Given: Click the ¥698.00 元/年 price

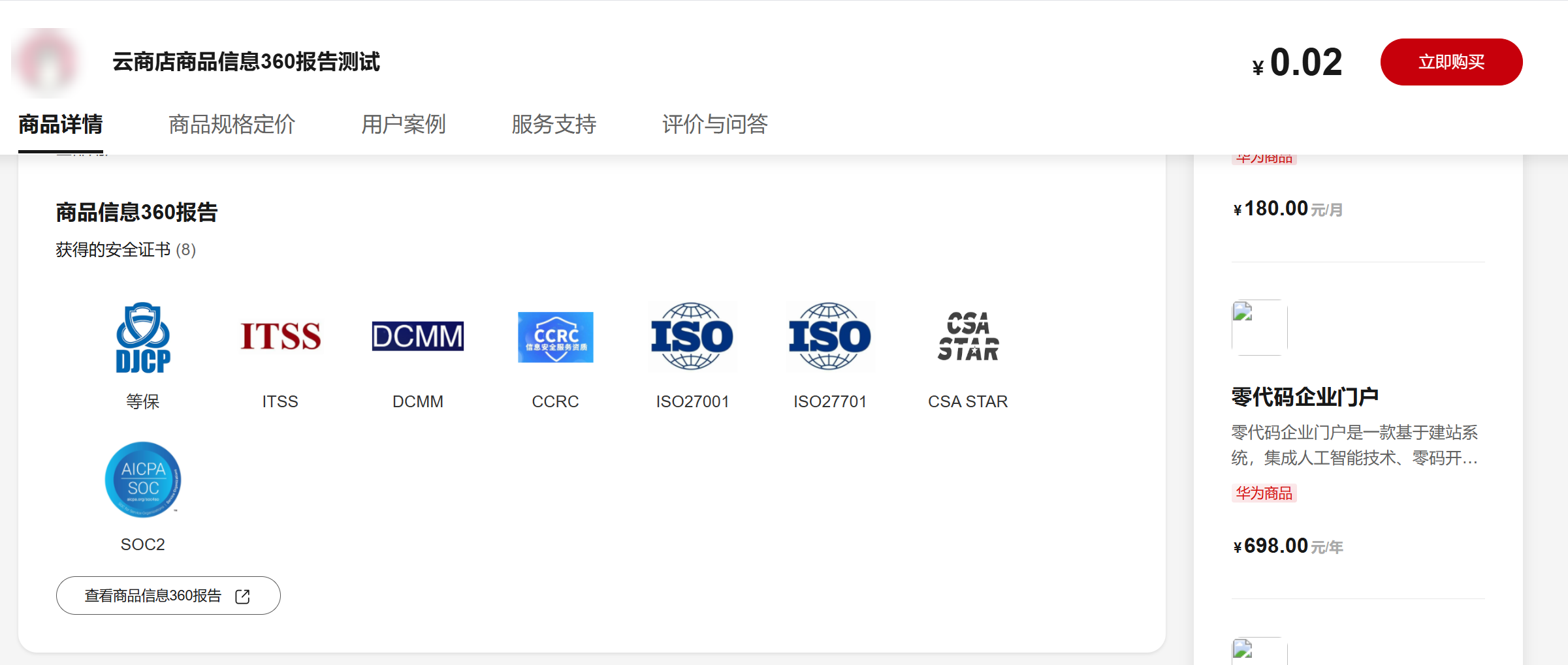Looking at the screenshot, I should (1288, 546).
